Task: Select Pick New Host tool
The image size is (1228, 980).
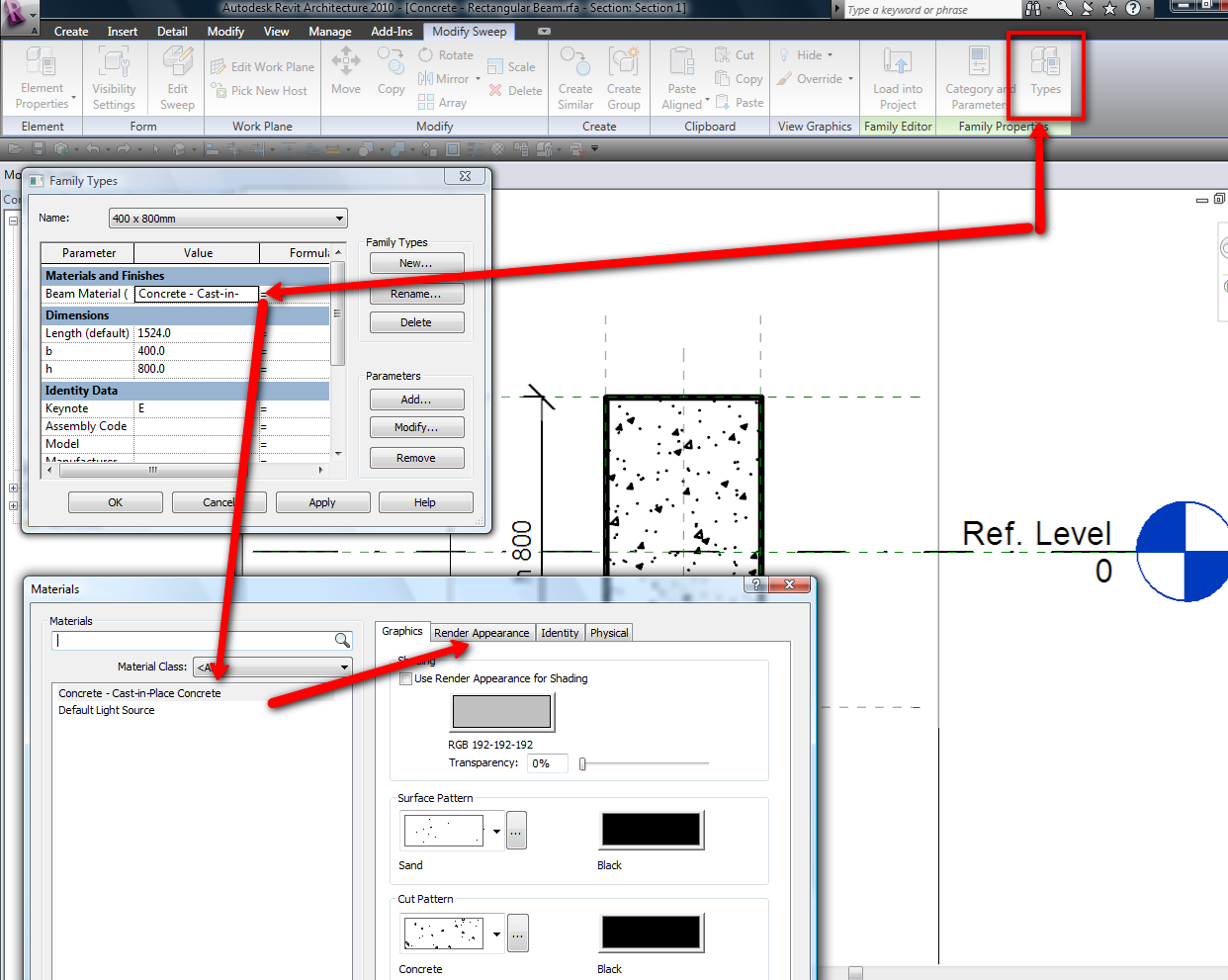Action: (259, 91)
